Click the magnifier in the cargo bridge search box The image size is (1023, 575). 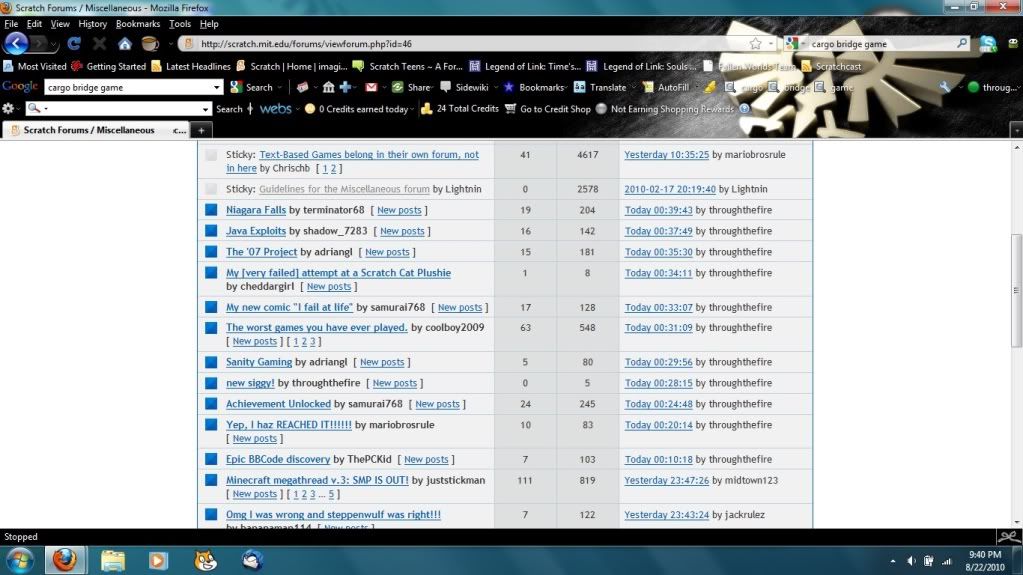[x=962, y=44]
